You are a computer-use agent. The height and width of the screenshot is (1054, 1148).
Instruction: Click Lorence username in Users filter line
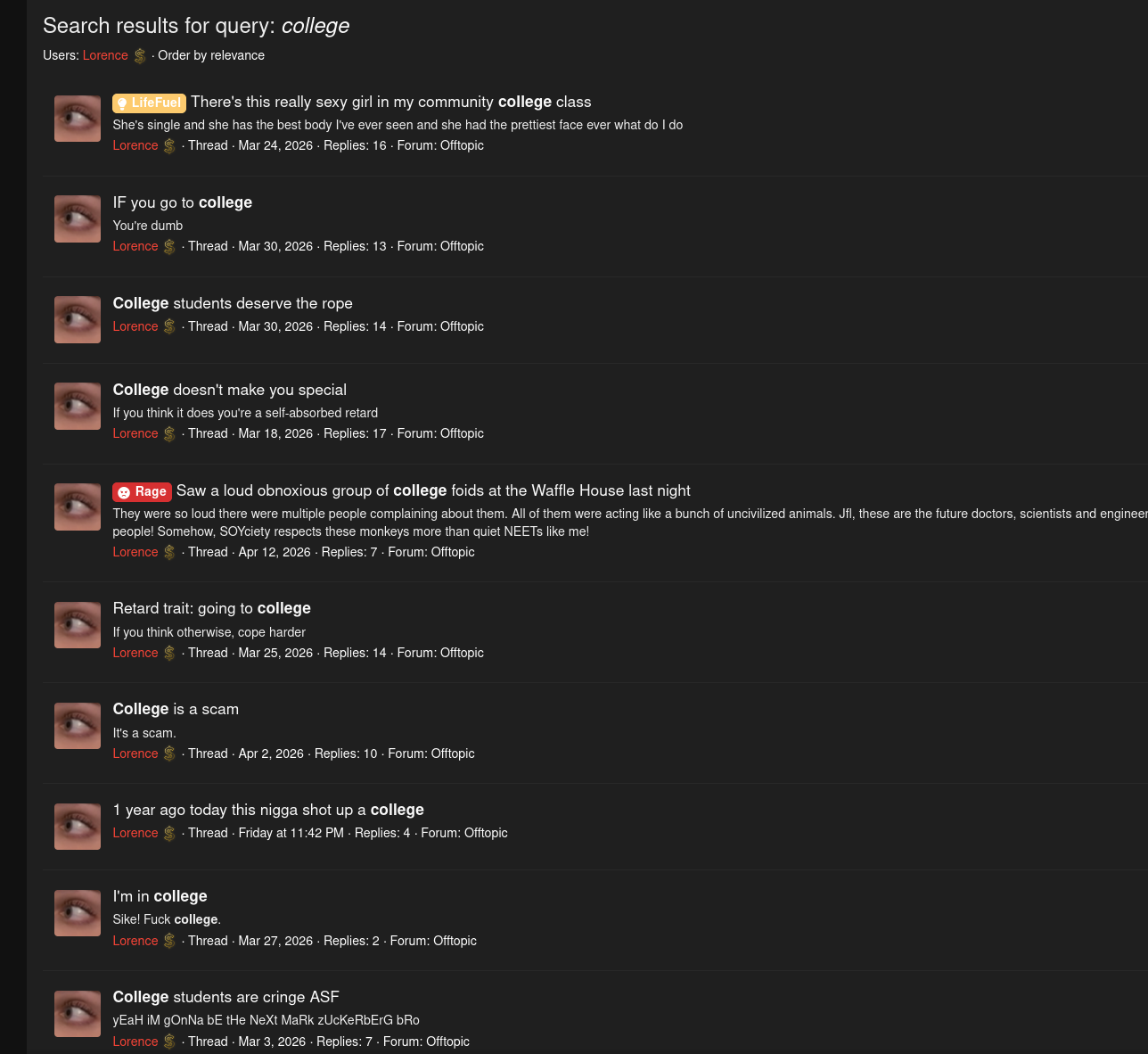tap(105, 55)
